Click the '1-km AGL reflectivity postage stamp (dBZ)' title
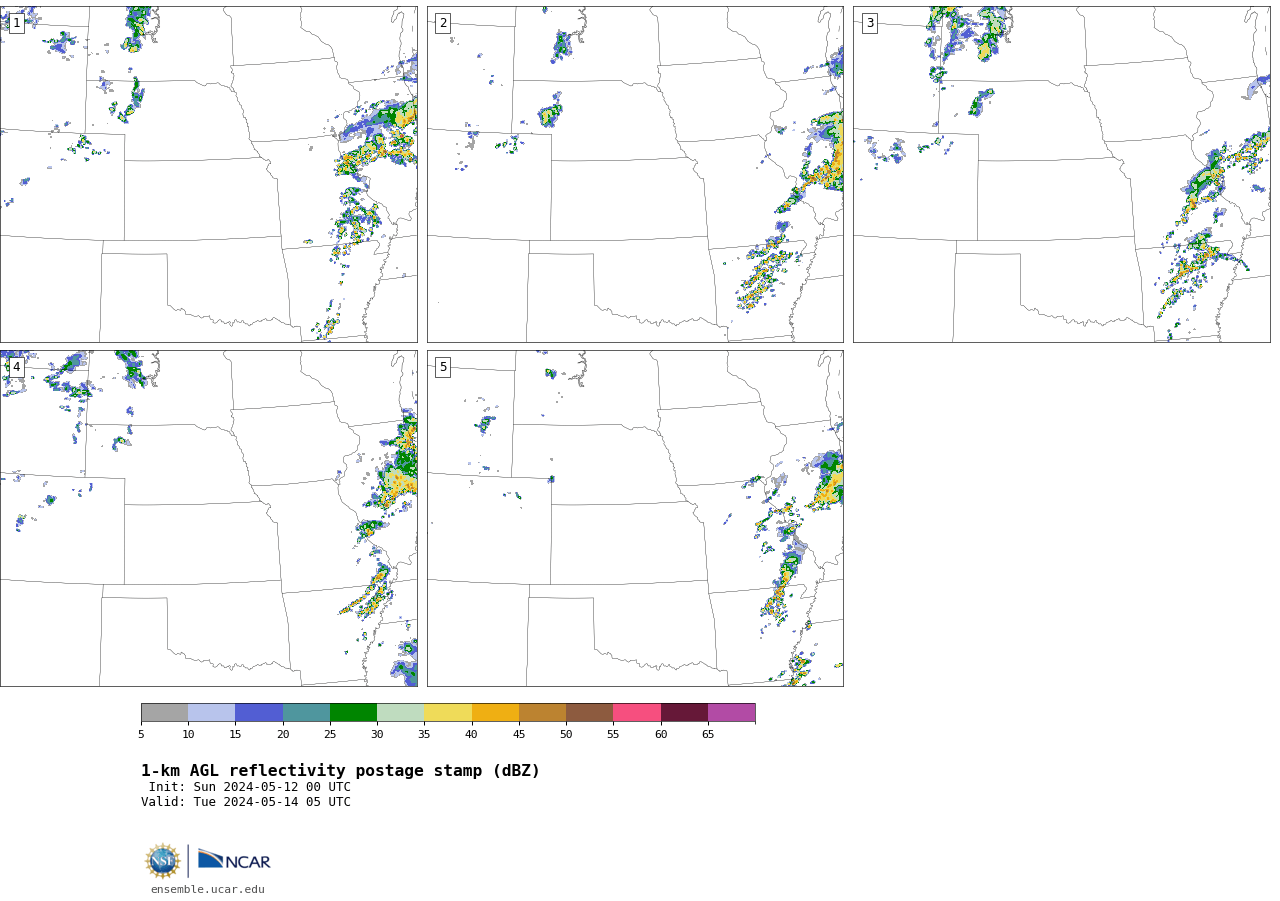This screenshot has width=1280, height=901. point(340,771)
